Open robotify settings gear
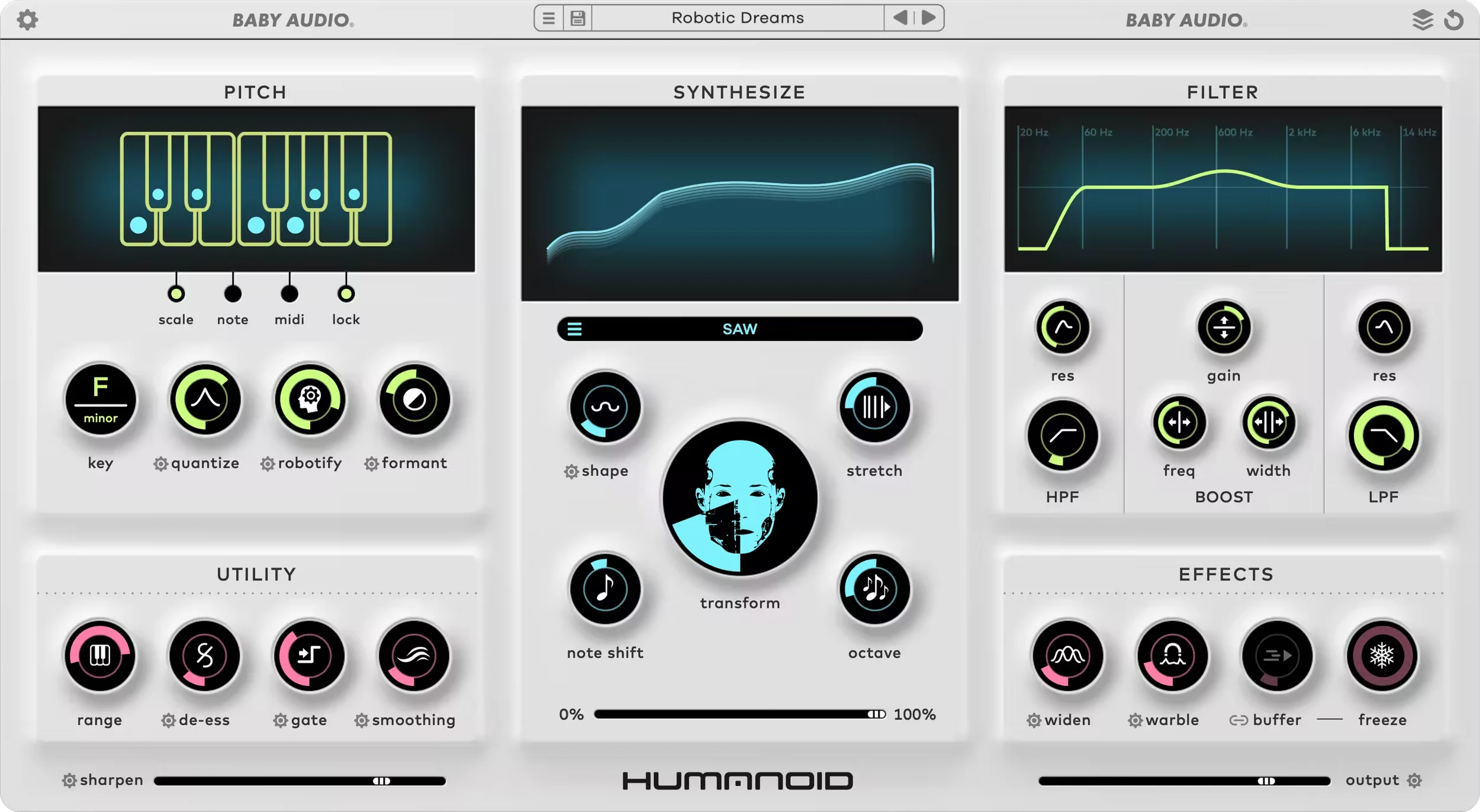 [268, 464]
